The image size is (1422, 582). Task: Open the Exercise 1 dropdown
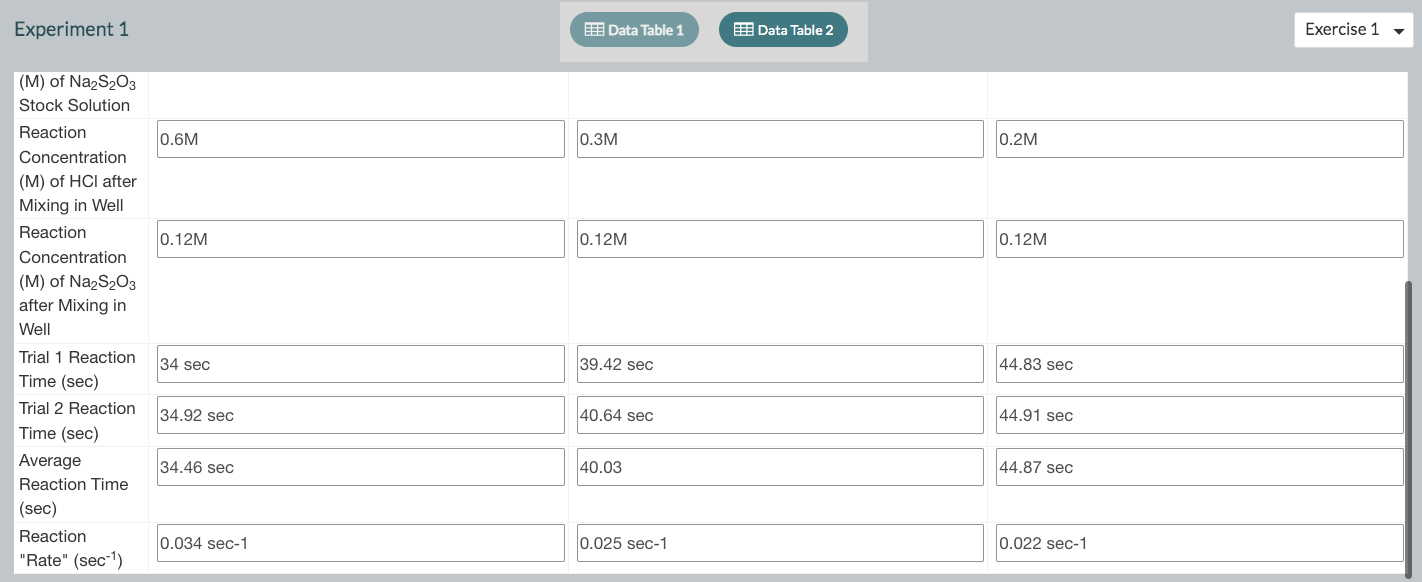coord(1353,29)
